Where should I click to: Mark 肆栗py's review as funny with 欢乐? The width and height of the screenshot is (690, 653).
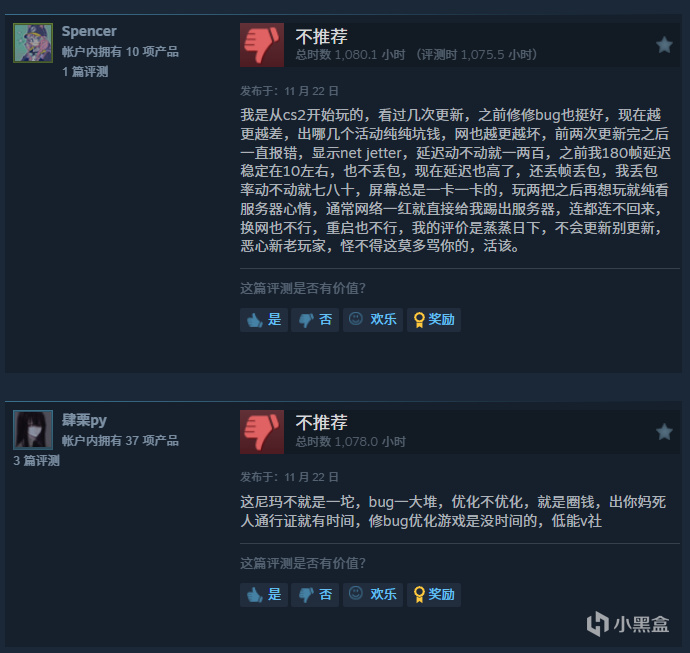pyautogui.click(x=373, y=595)
